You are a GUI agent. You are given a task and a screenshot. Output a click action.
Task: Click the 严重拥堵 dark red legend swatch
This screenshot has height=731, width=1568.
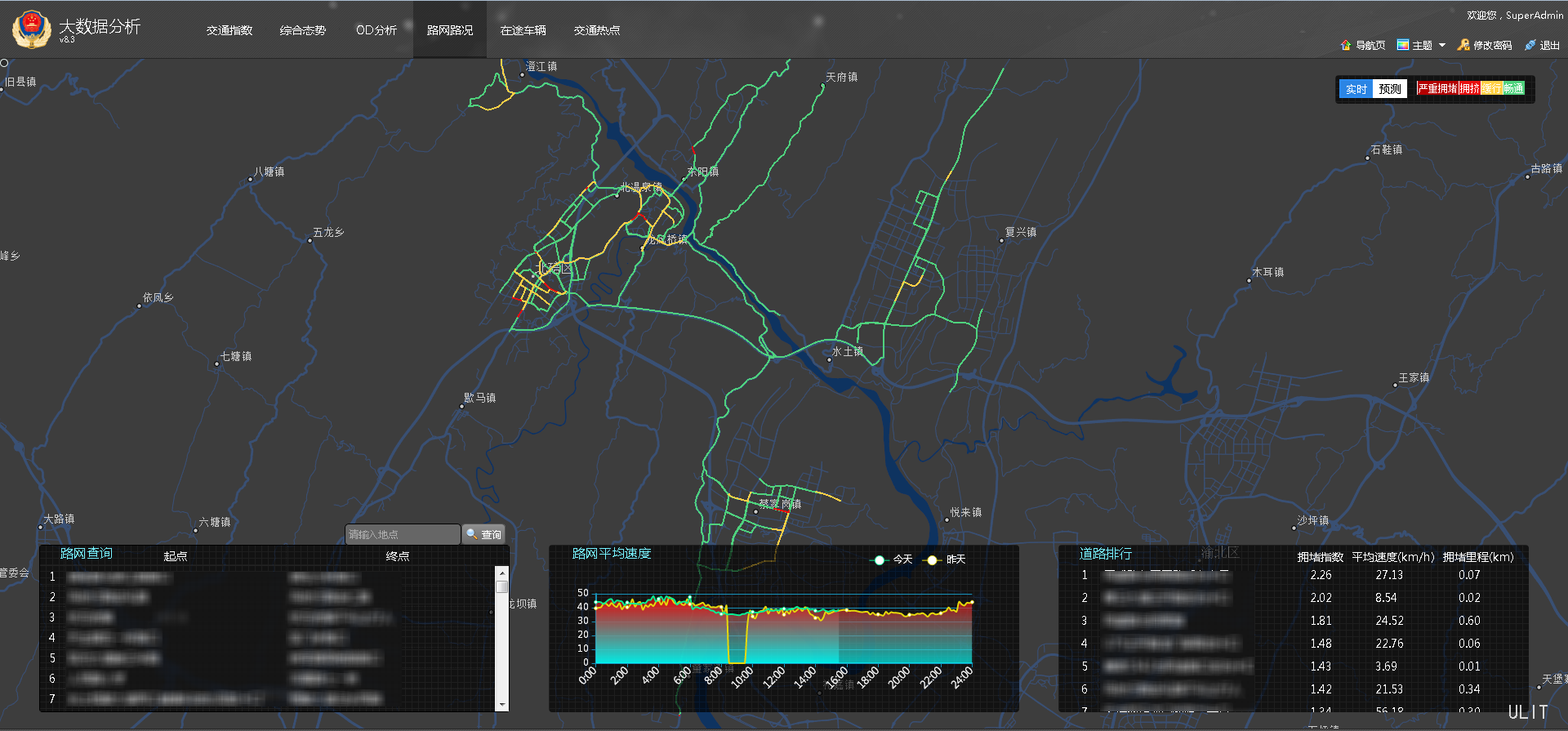1437,88
